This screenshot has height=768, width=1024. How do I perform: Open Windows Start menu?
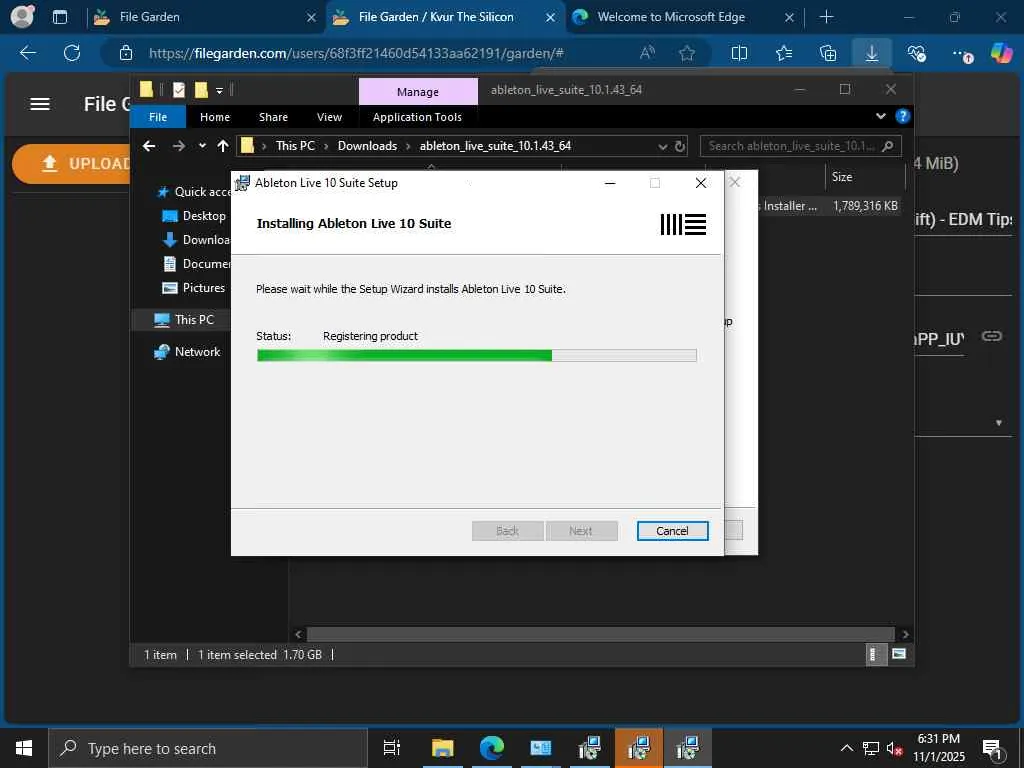[x=24, y=748]
